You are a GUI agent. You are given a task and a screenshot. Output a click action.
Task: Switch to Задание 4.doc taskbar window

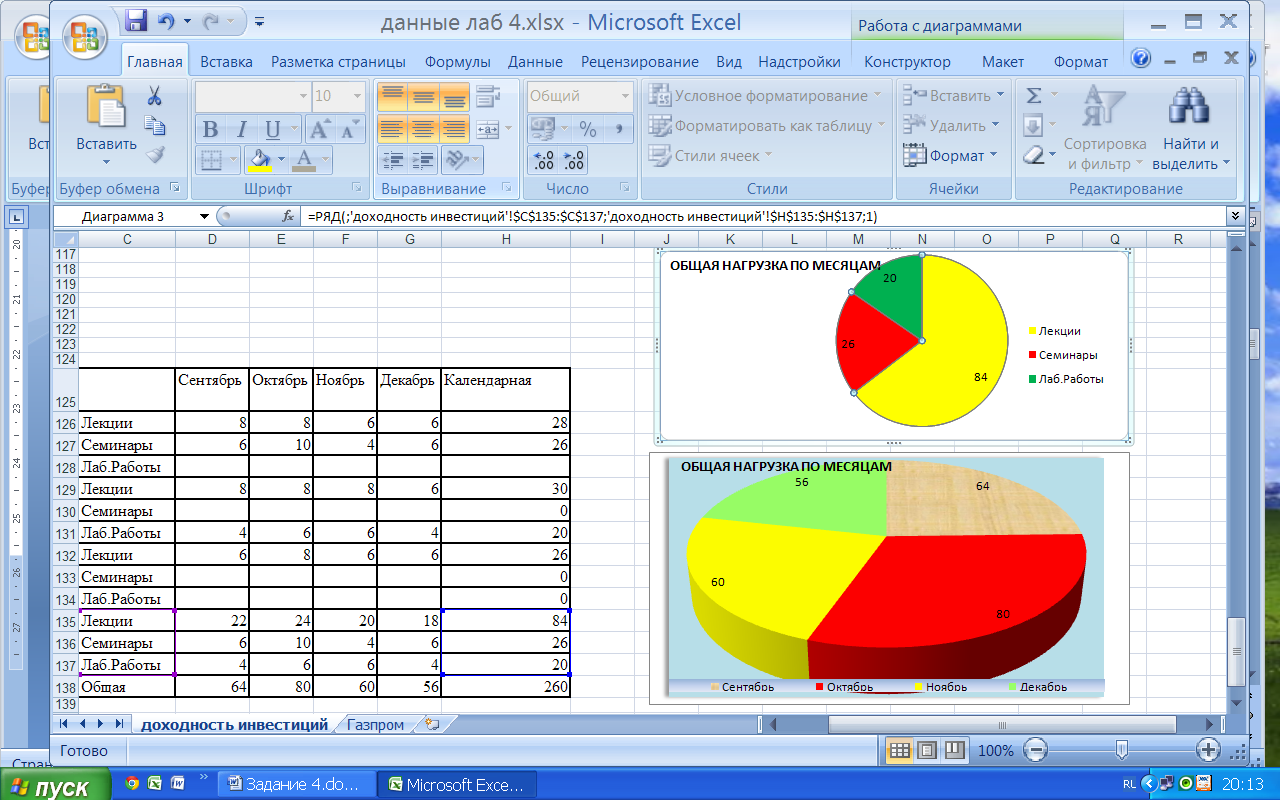(x=299, y=785)
